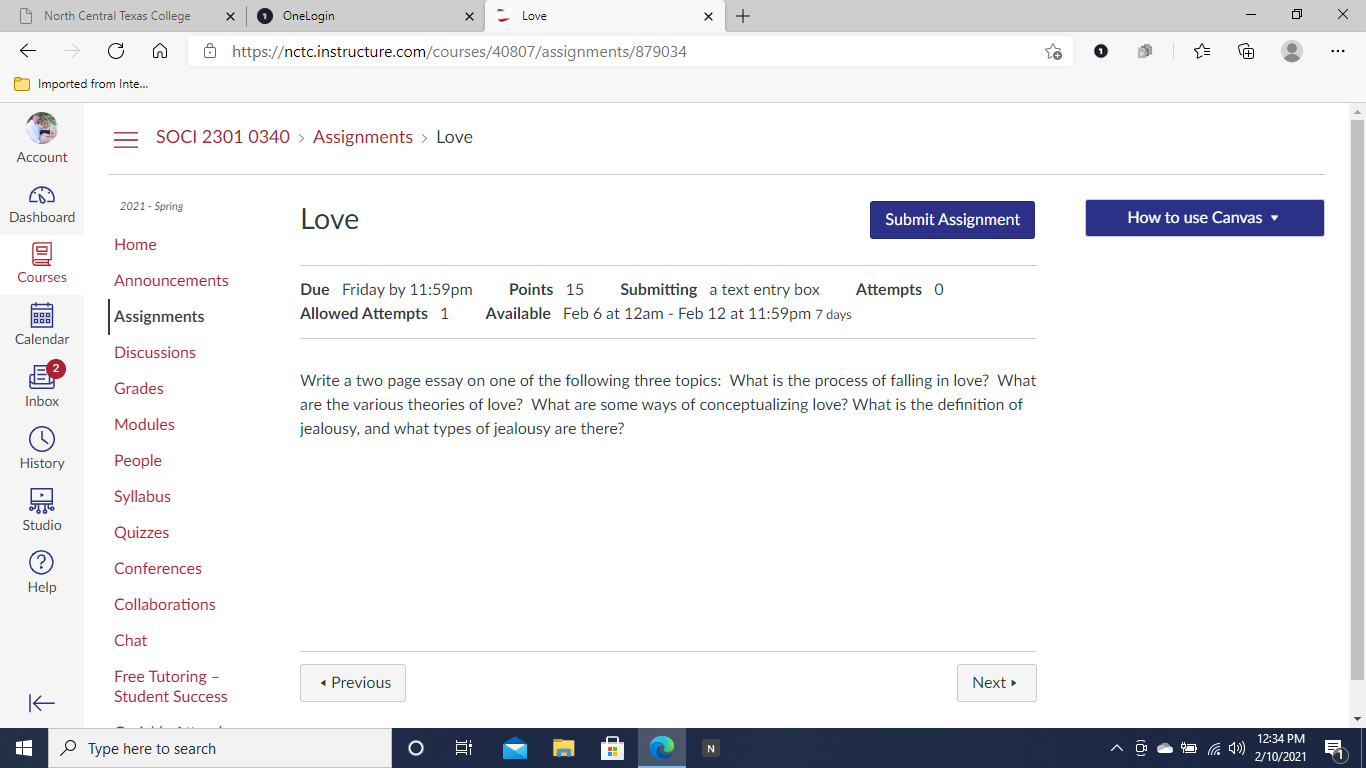The height and width of the screenshot is (768, 1366).
Task: Go to the Next assignment
Action: pyautogui.click(x=996, y=683)
